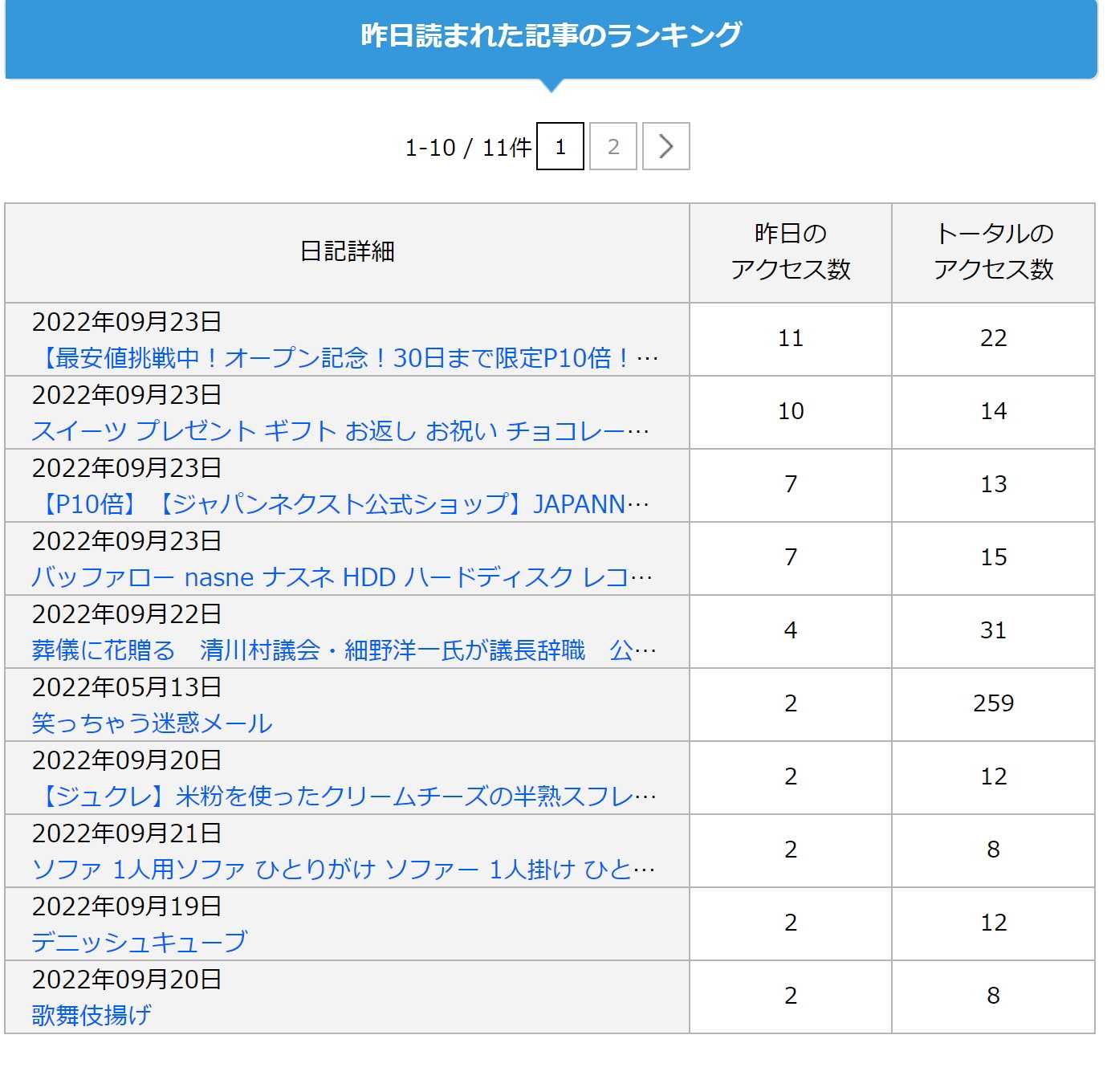Click the next page arrow icon
The image size is (1107, 1092).
pyautogui.click(x=665, y=146)
